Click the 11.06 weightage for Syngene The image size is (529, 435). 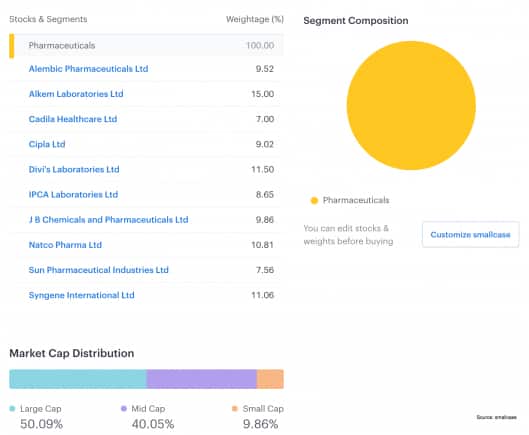tap(262, 295)
